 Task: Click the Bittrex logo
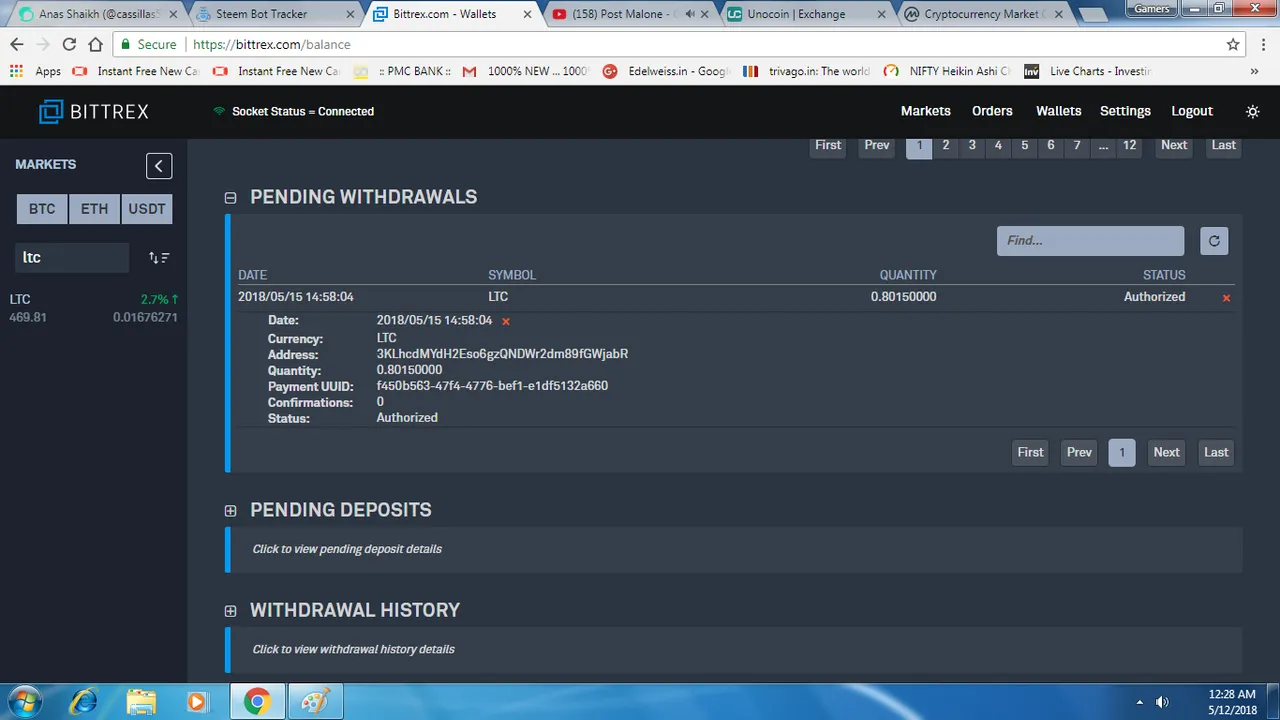(94, 112)
